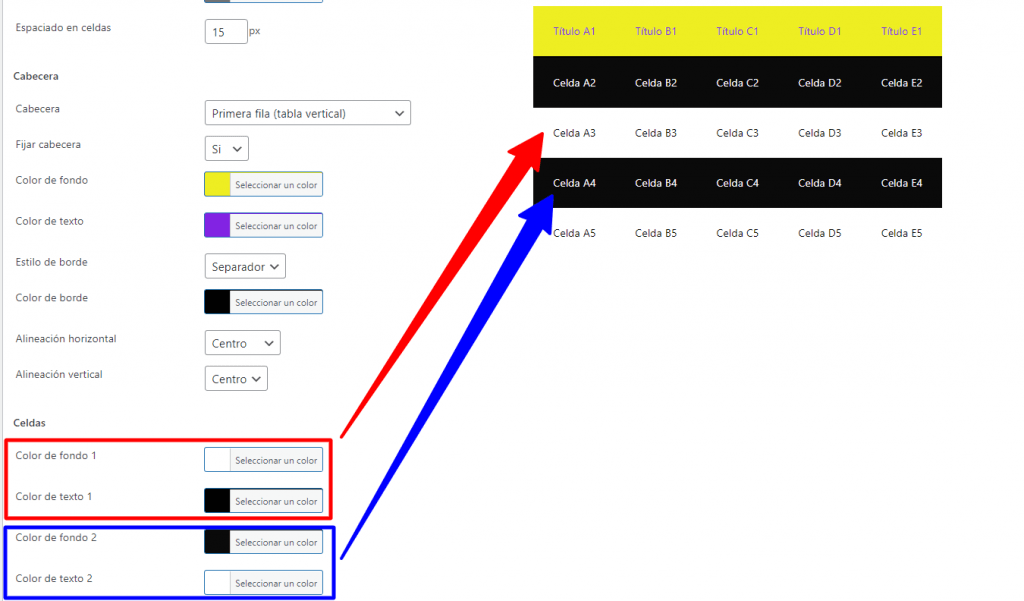1024x601 pixels.
Task: Expand the Estilo de borde dropdown
Action: pyautogui.click(x=245, y=266)
